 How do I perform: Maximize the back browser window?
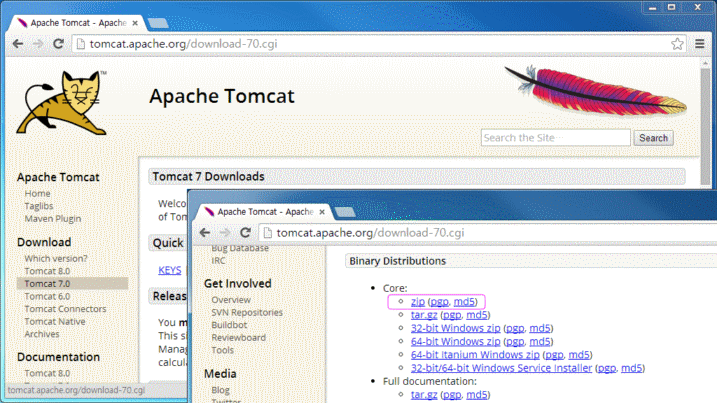pyautogui.click(x=671, y=7)
